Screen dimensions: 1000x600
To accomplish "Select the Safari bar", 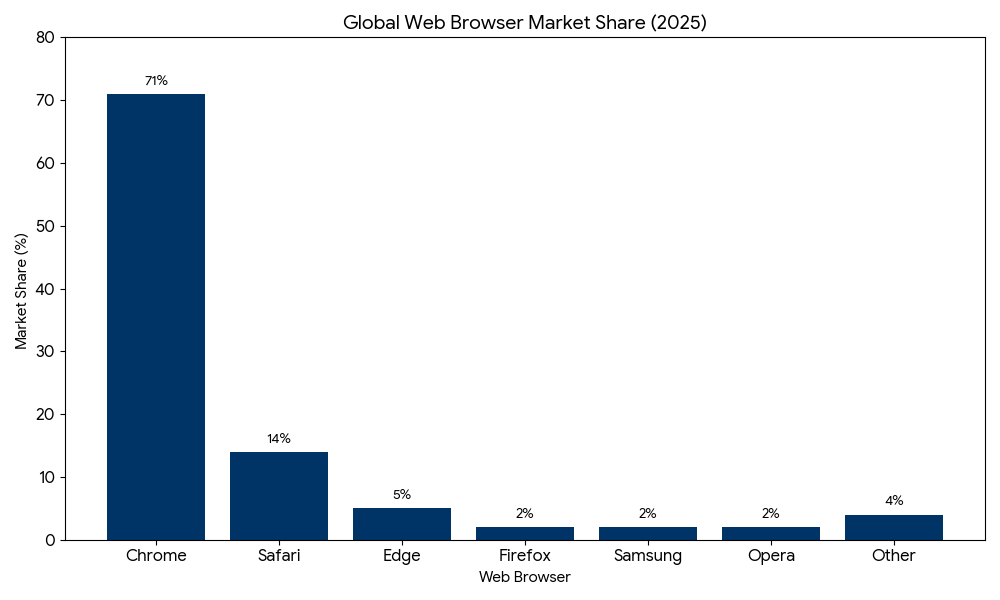I will [279, 496].
